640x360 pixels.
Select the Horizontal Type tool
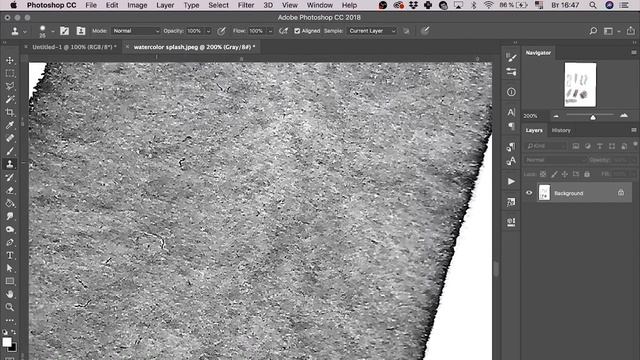(x=10, y=256)
